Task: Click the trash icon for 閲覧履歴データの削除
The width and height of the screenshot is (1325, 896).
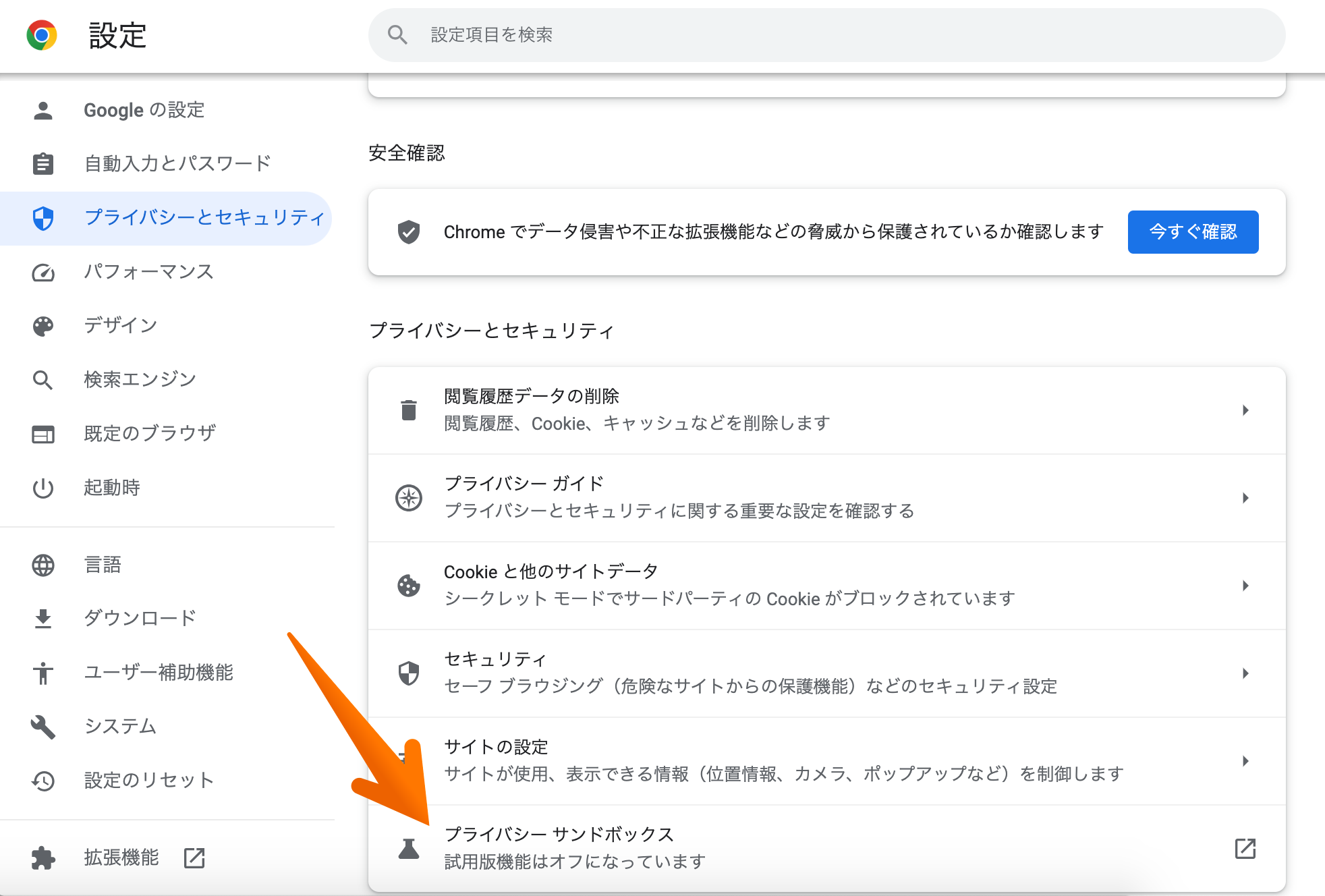Action: pos(408,410)
